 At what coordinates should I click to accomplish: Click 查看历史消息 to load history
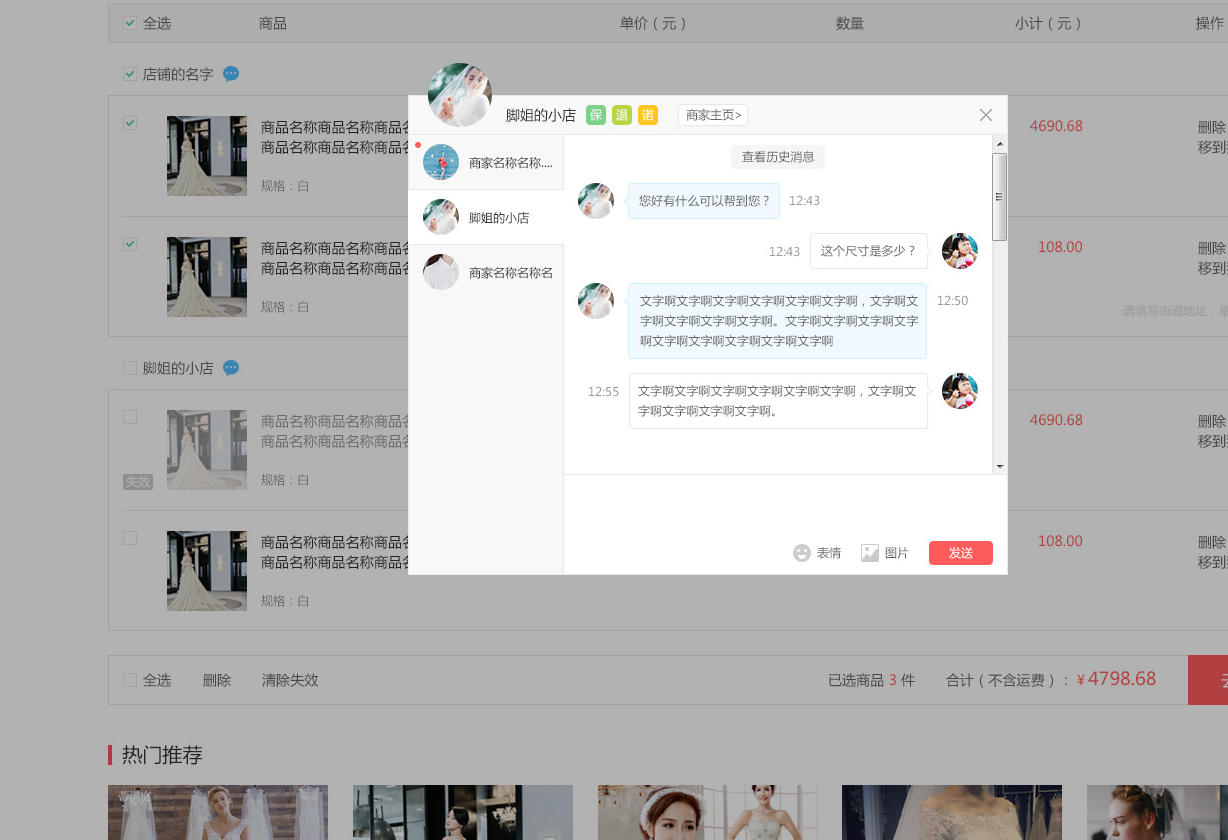tap(778, 157)
